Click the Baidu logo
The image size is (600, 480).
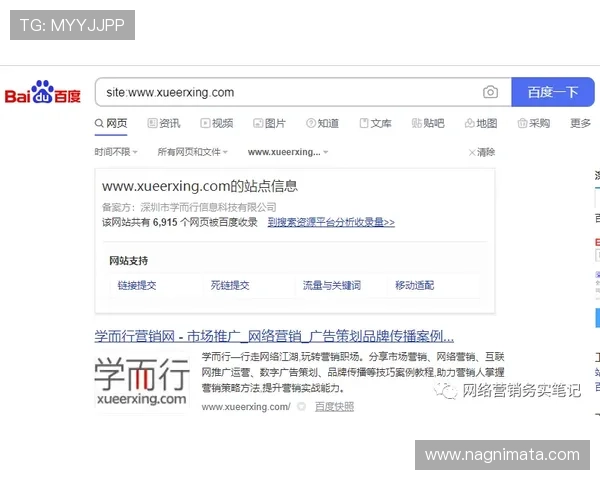(x=42, y=92)
